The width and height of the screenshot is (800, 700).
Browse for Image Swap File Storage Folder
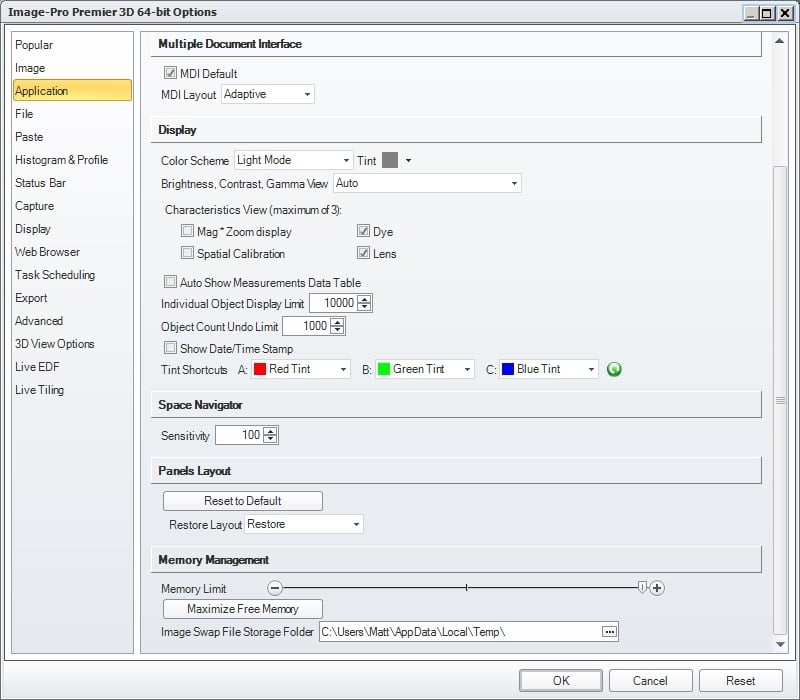pos(609,632)
